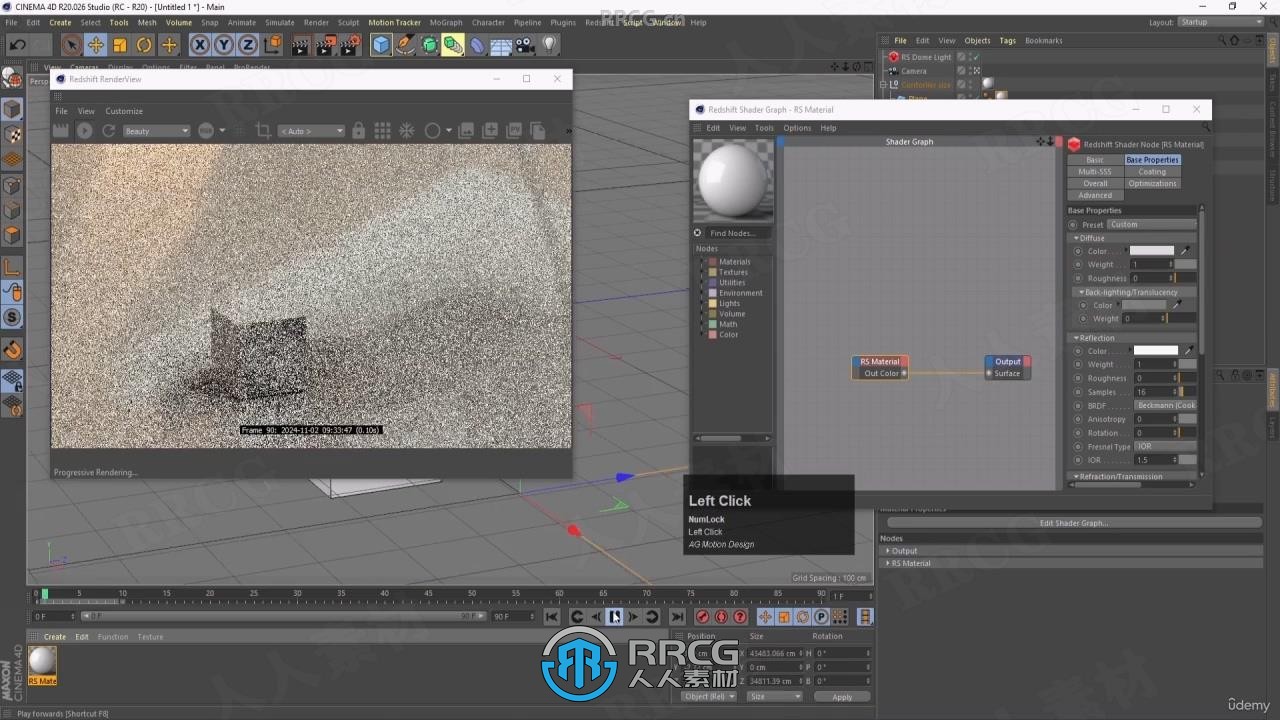Screen dimensions: 1280x720
Task: Toggle the Y axis lock
Action: [x=224, y=45]
